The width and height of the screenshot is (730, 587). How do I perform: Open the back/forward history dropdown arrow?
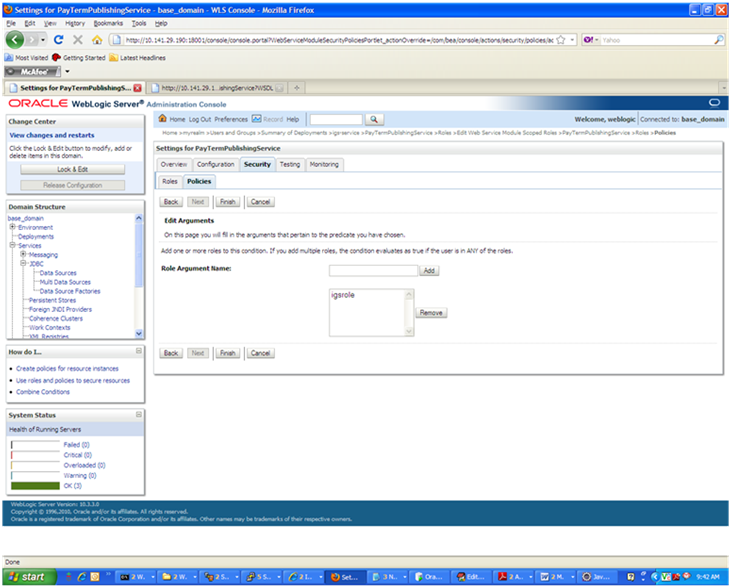coord(43,40)
